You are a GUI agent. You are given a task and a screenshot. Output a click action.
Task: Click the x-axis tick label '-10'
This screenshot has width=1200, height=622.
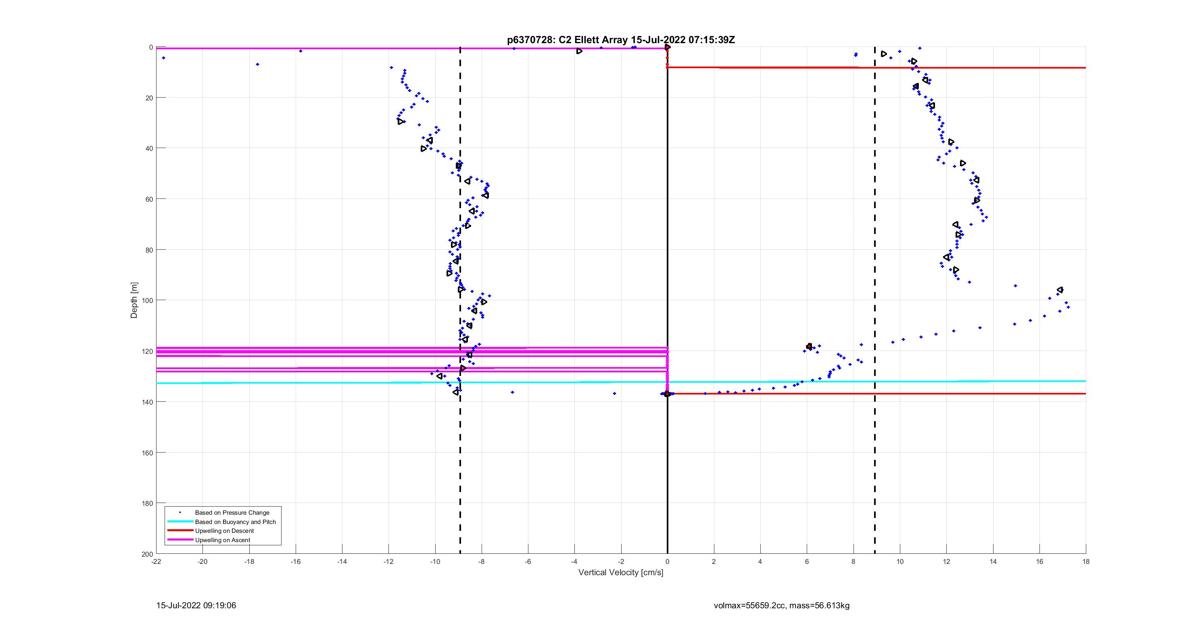(x=435, y=562)
